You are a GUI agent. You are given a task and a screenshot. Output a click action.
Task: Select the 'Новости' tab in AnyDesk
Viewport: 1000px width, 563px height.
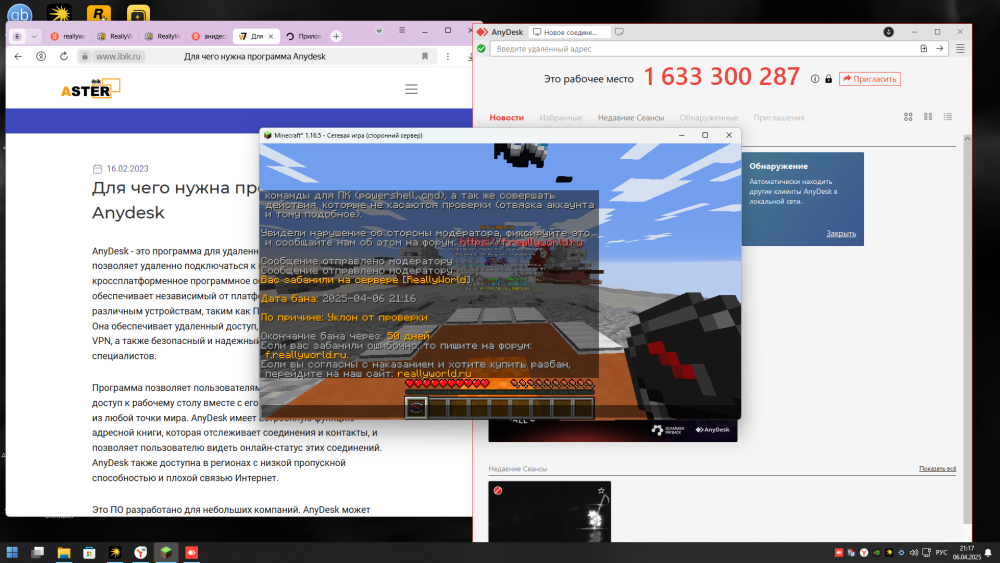[506, 118]
